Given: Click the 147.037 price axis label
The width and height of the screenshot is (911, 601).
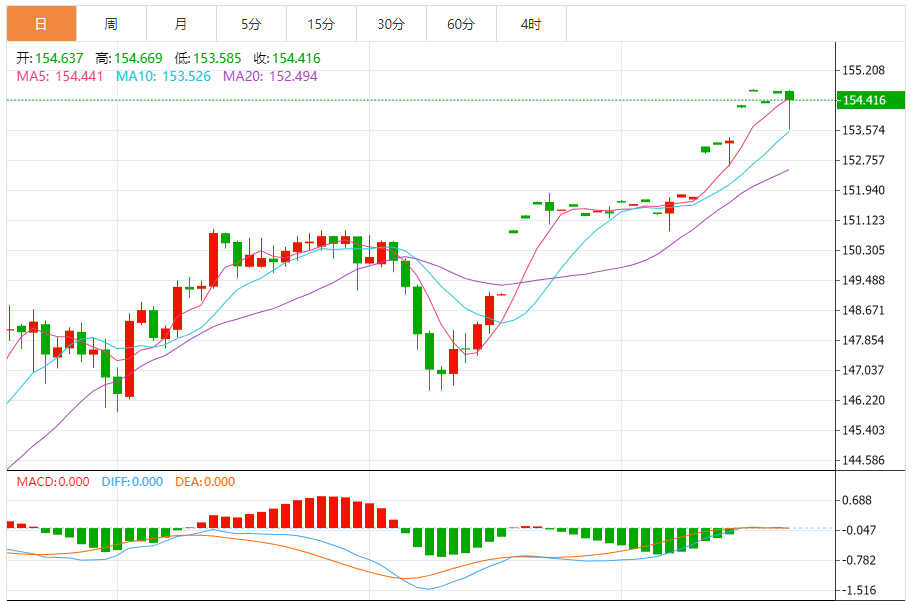Looking at the screenshot, I should (x=863, y=370).
